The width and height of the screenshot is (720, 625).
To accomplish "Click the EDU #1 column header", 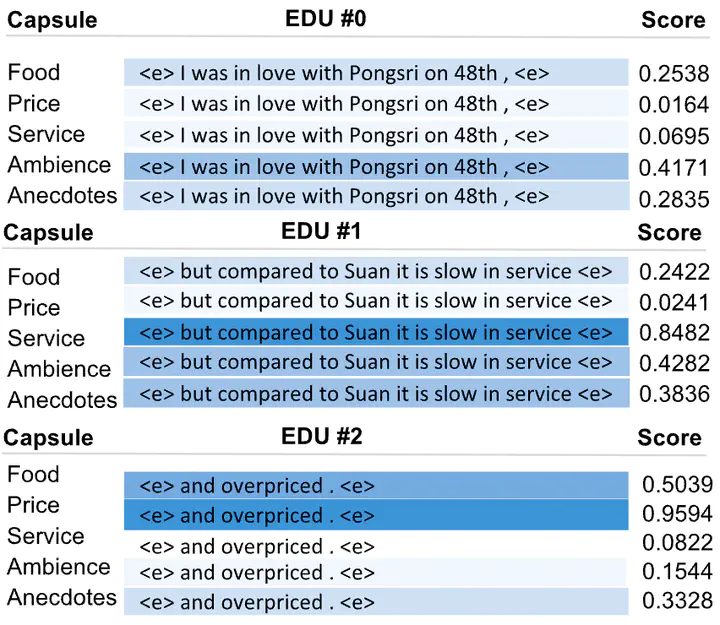I will click(x=321, y=232).
